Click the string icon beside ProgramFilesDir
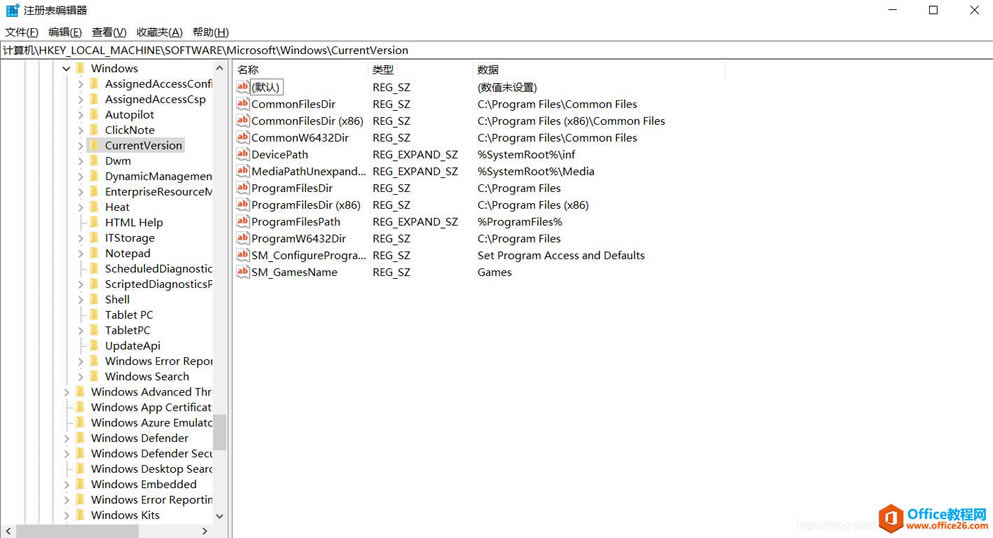 [x=243, y=188]
